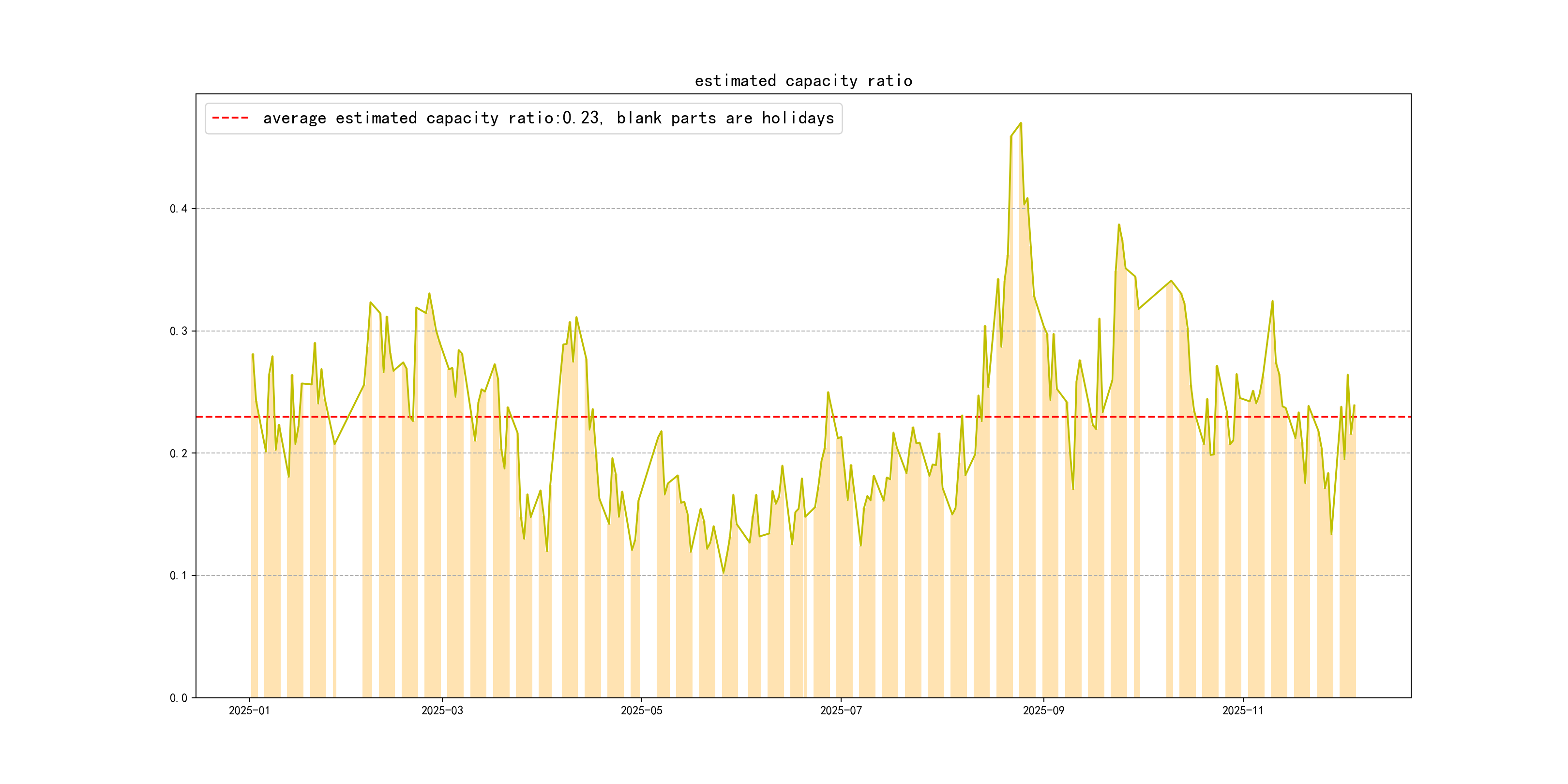Click the 0.4 y-axis tick label

click(x=179, y=209)
